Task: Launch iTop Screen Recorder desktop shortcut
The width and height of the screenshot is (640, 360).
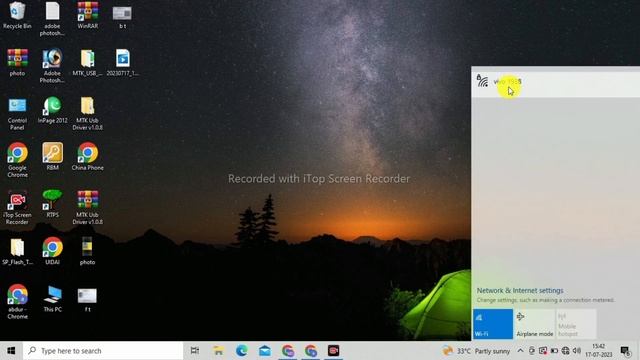Action: tap(17, 207)
